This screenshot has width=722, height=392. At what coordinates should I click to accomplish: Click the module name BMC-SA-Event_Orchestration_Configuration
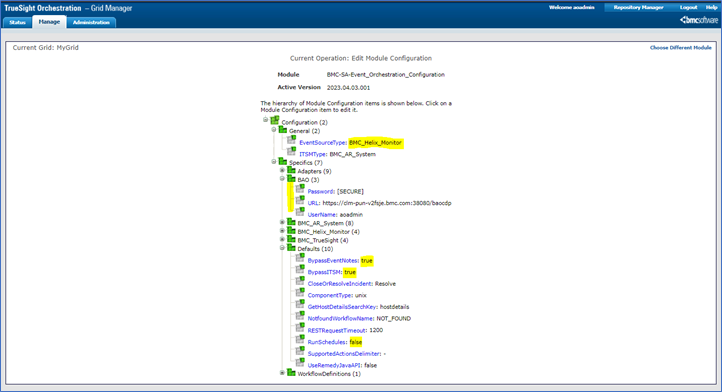click(x=385, y=75)
